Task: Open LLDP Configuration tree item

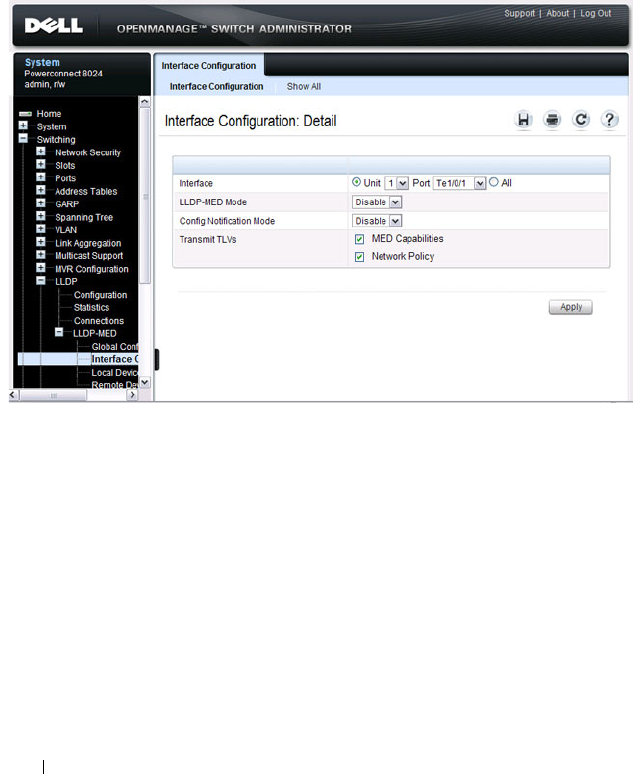Action: 100,295
